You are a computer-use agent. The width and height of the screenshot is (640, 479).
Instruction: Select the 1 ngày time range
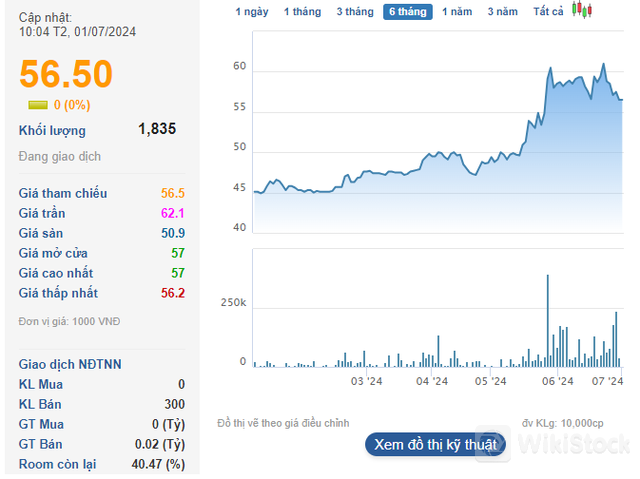(252, 12)
